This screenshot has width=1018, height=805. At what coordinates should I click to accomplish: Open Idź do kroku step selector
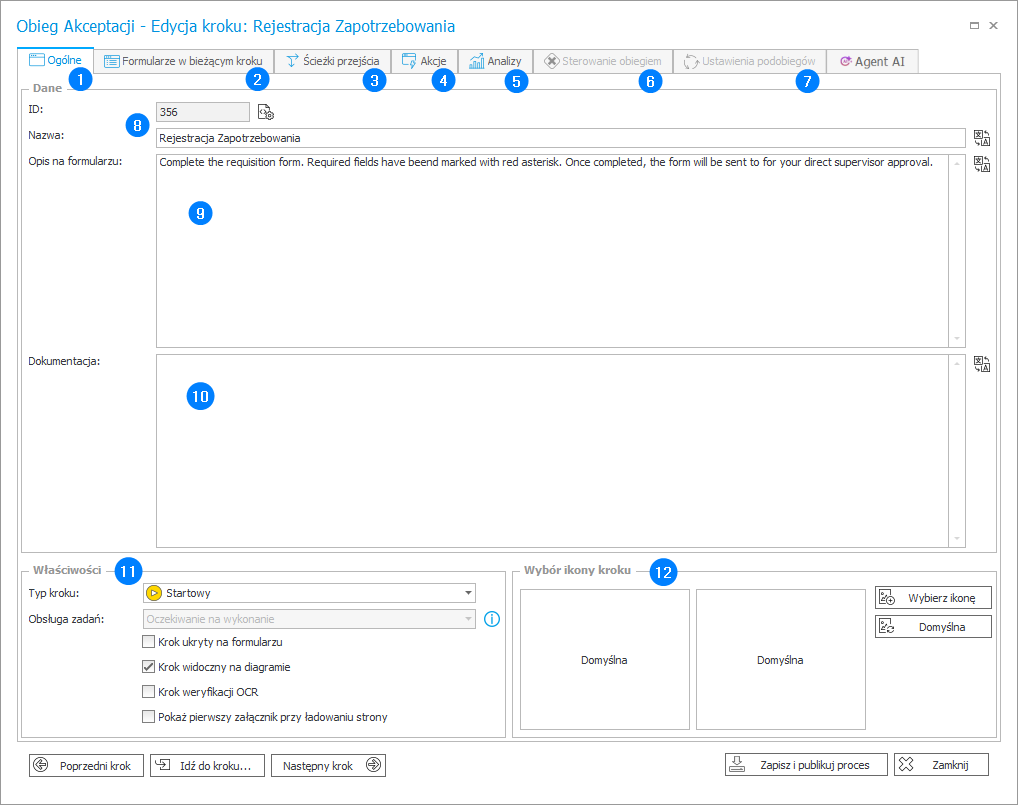(x=208, y=765)
